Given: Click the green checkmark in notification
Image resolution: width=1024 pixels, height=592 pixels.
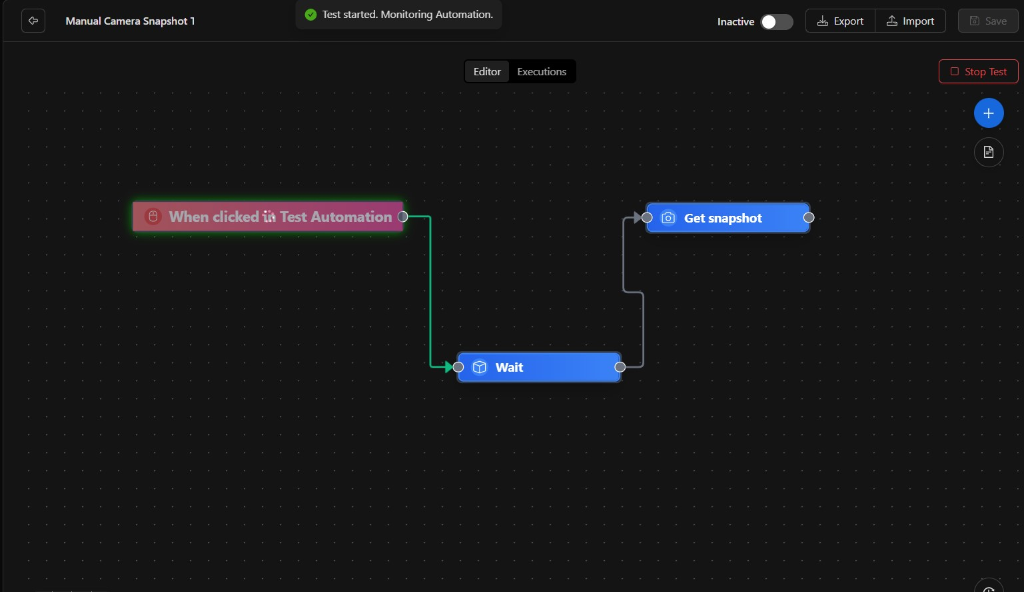Looking at the screenshot, I should tap(311, 14).
